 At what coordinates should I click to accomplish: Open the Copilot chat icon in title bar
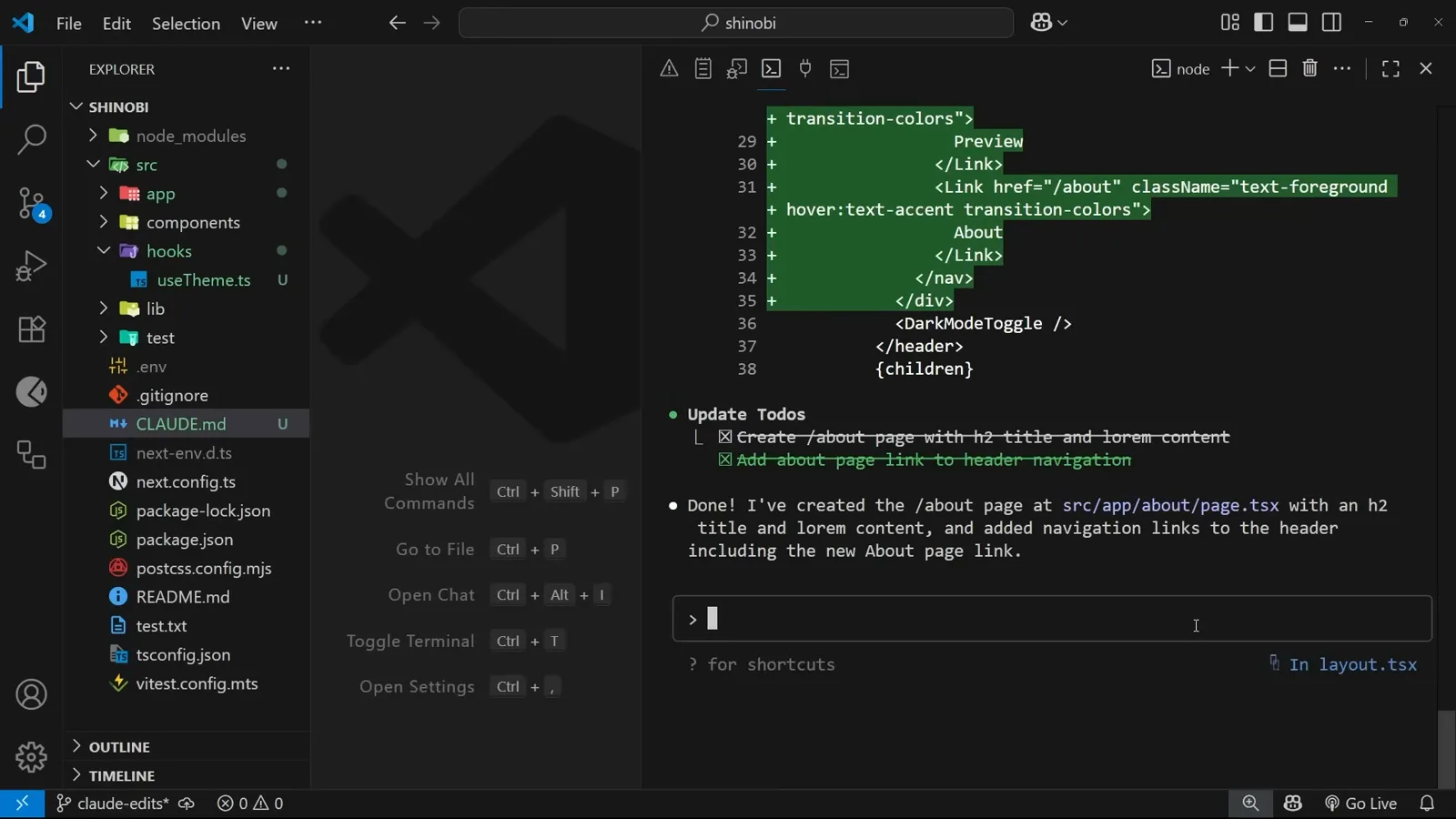[x=1041, y=23]
